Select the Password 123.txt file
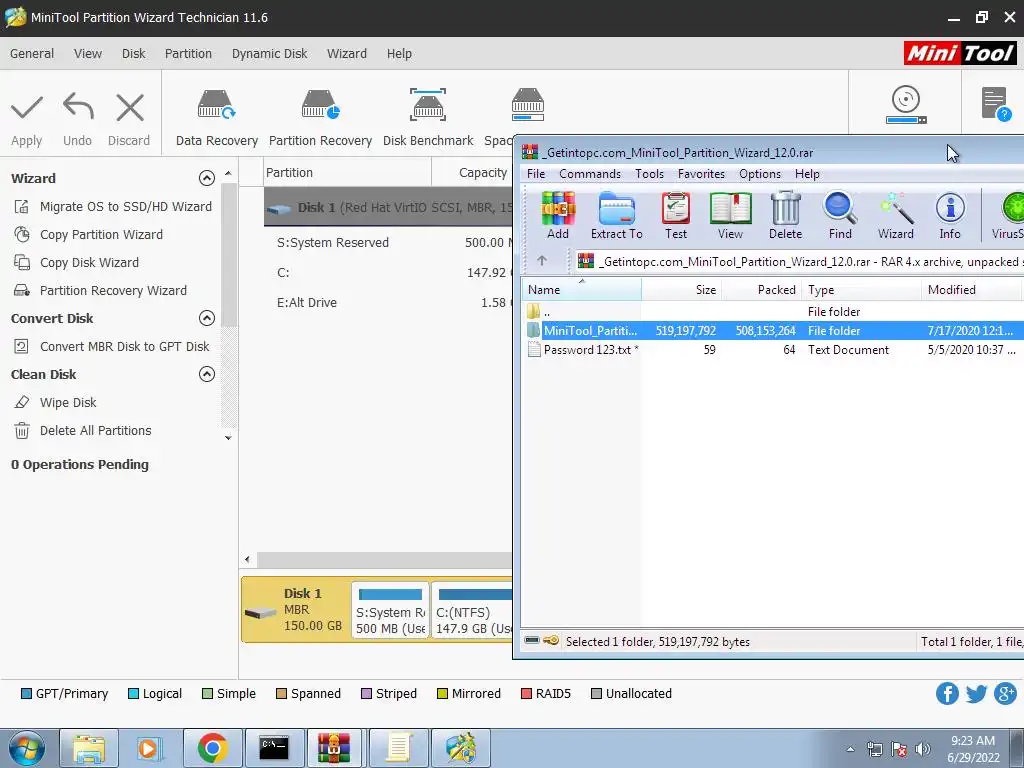 click(774, 349)
